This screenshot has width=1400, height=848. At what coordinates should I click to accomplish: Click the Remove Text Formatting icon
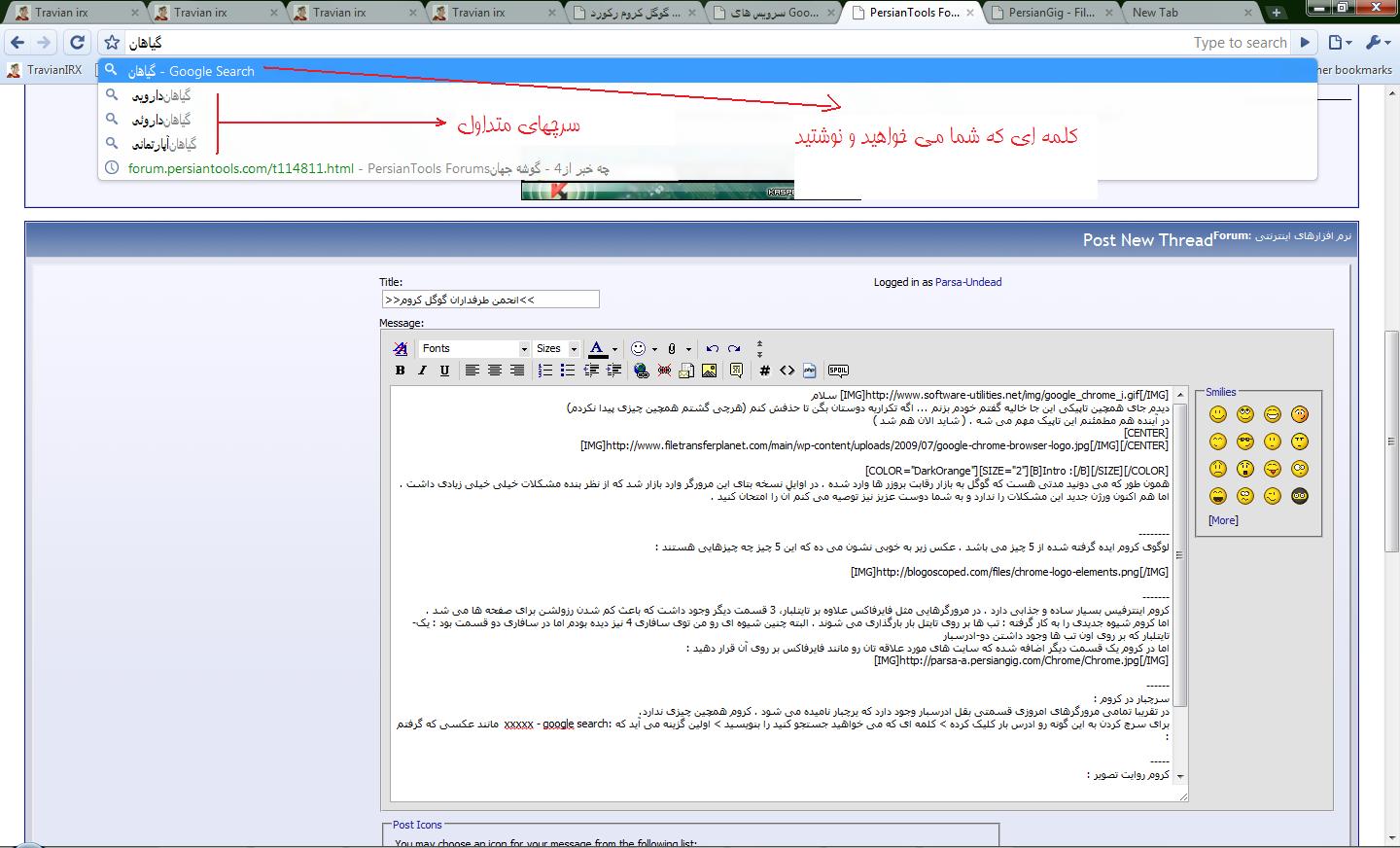point(400,348)
